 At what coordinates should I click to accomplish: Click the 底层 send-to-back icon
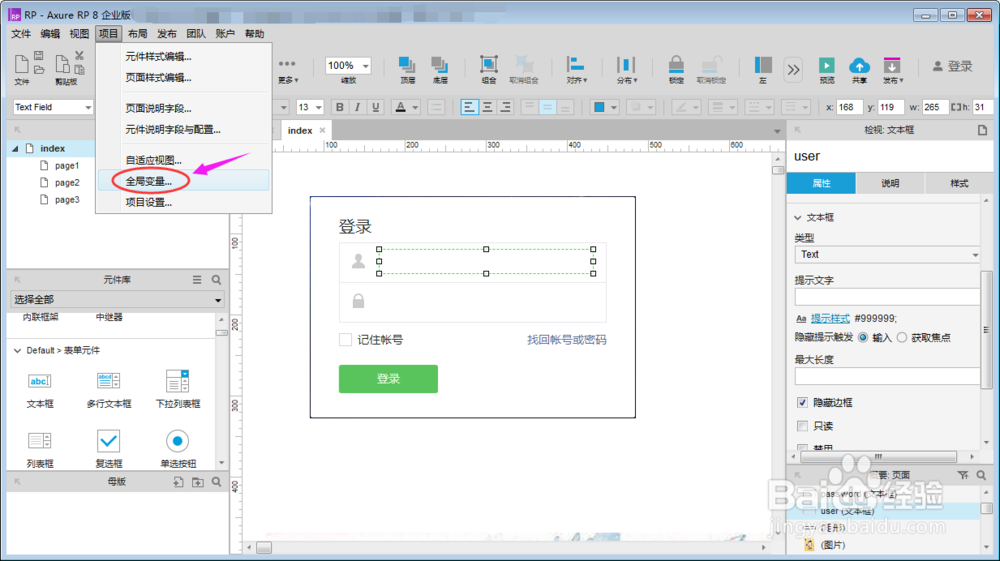click(439, 64)
